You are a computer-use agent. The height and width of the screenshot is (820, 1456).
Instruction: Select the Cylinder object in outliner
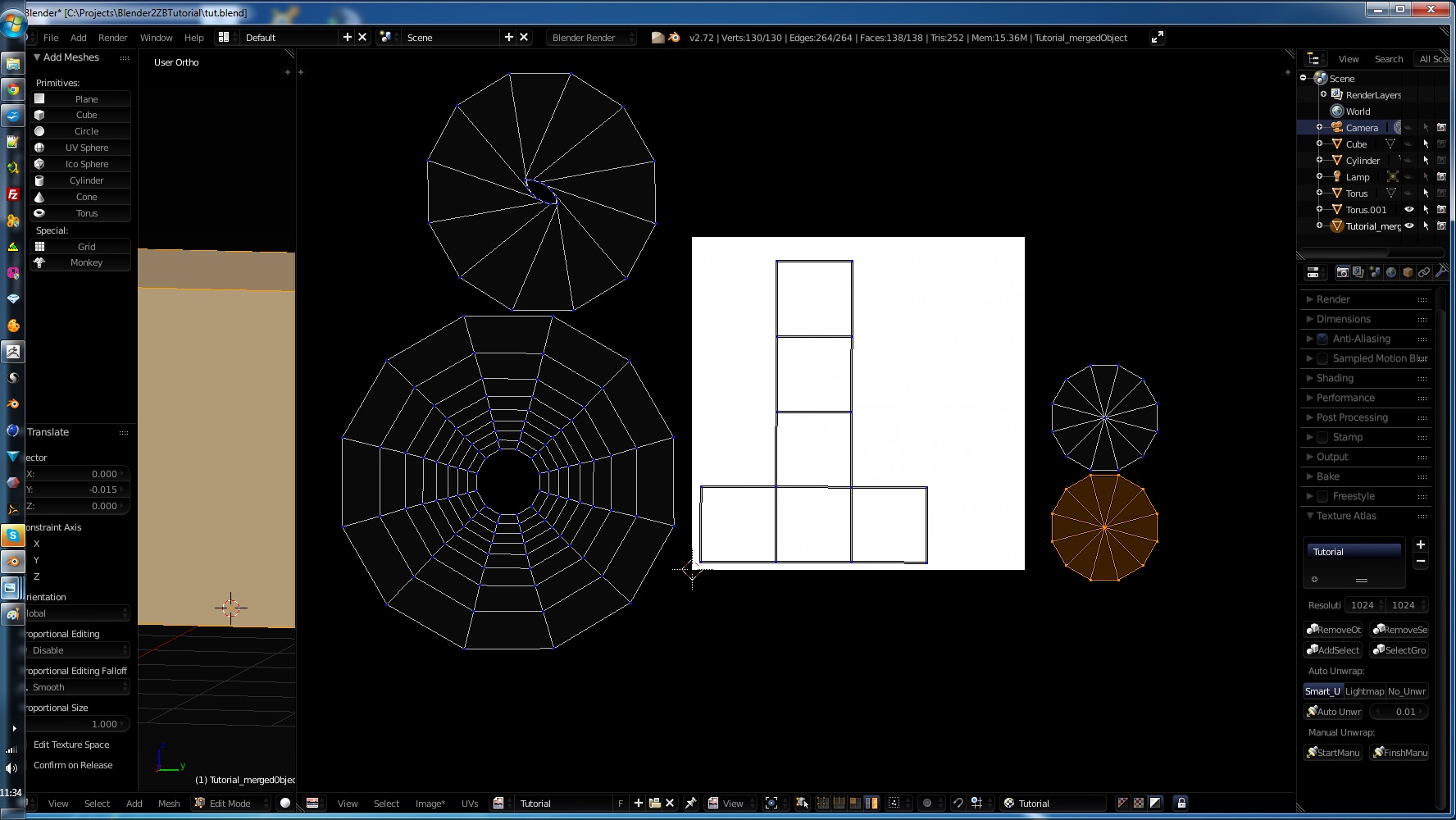pos(1363,161)
